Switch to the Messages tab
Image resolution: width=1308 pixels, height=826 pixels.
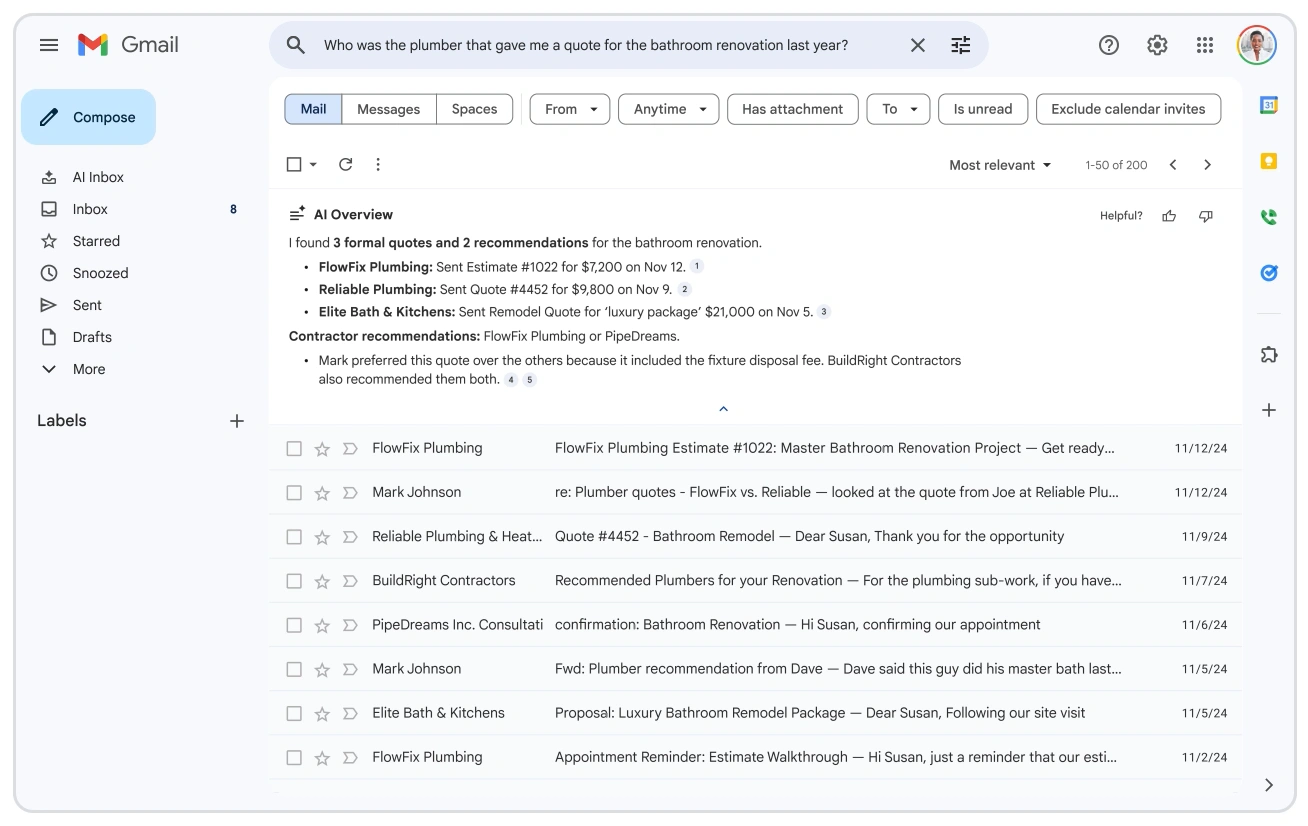(x=388, y=109)
